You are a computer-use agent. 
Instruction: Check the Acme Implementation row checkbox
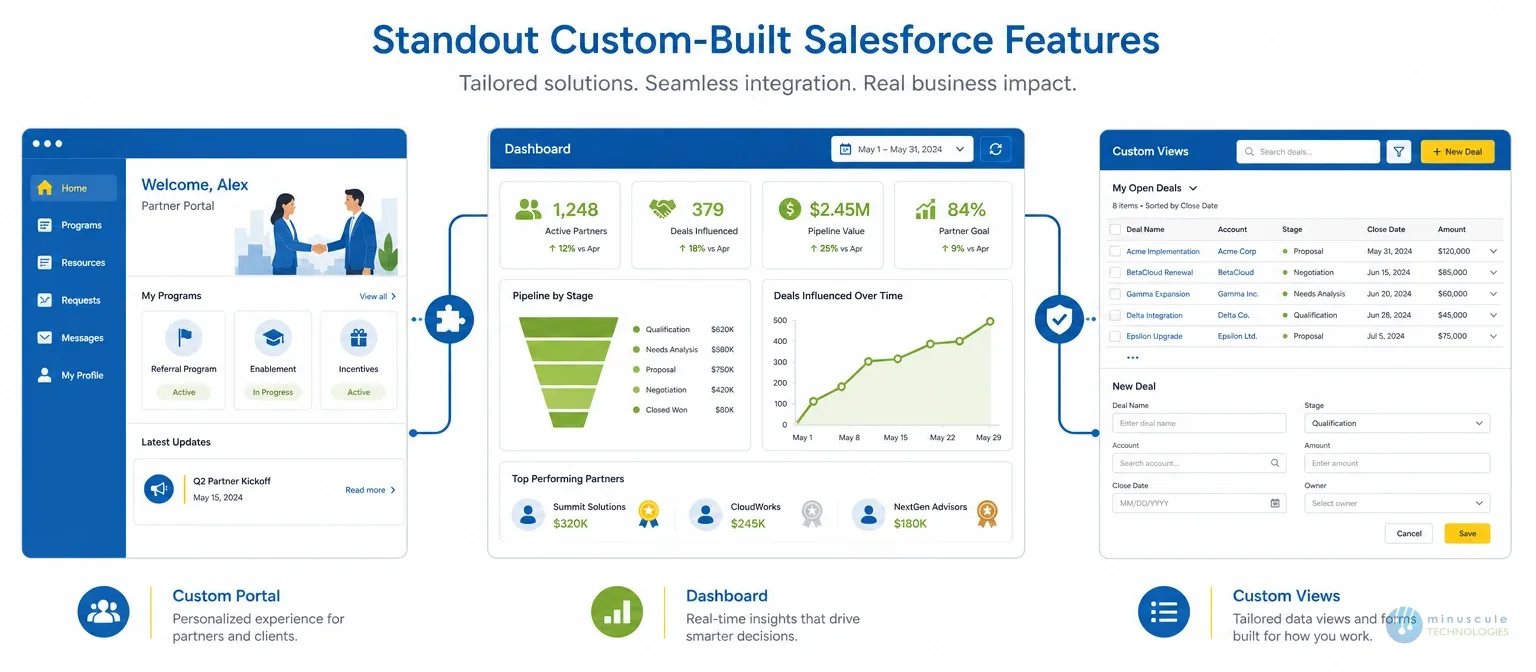tap(1115, 251)
